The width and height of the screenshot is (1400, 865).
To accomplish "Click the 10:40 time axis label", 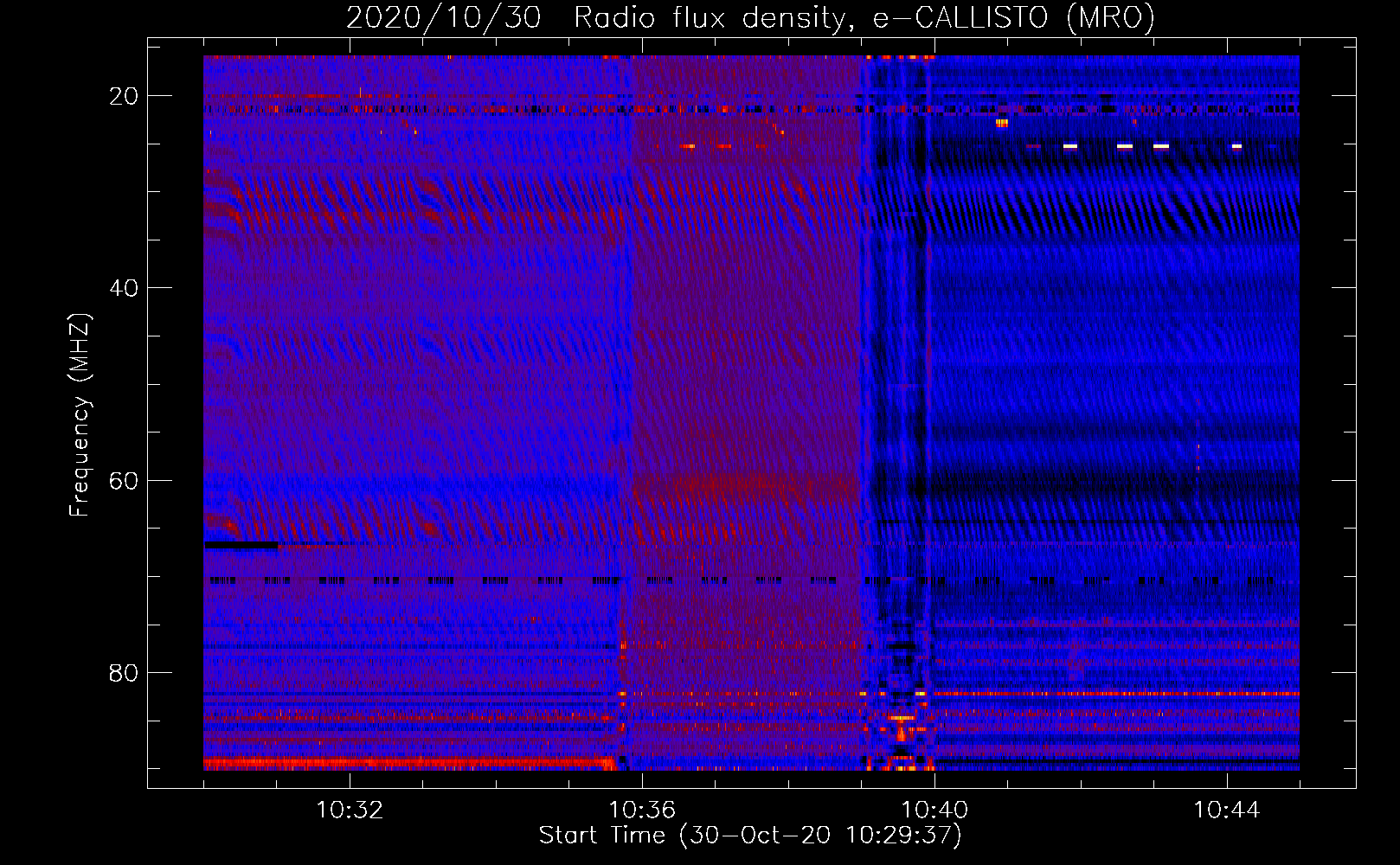I will tap(934, 811).
